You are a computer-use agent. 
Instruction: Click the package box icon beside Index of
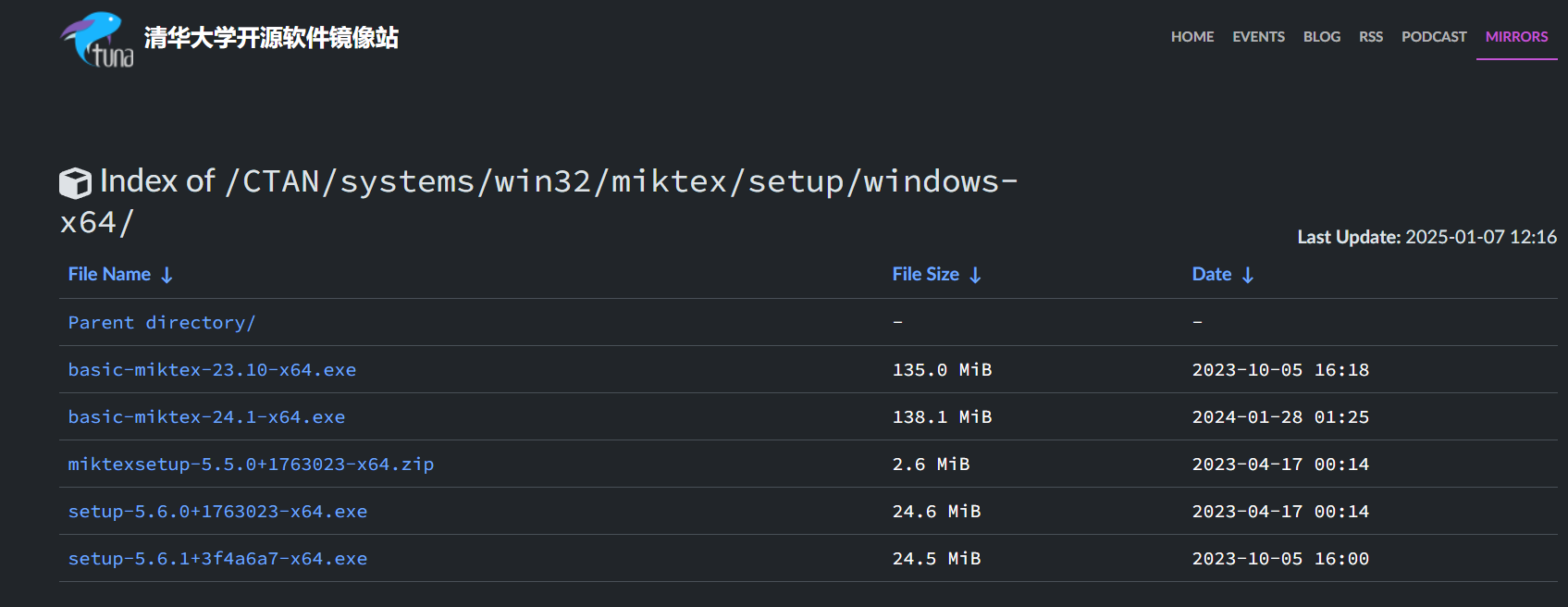pyautogui.click(x=75, y=182)
